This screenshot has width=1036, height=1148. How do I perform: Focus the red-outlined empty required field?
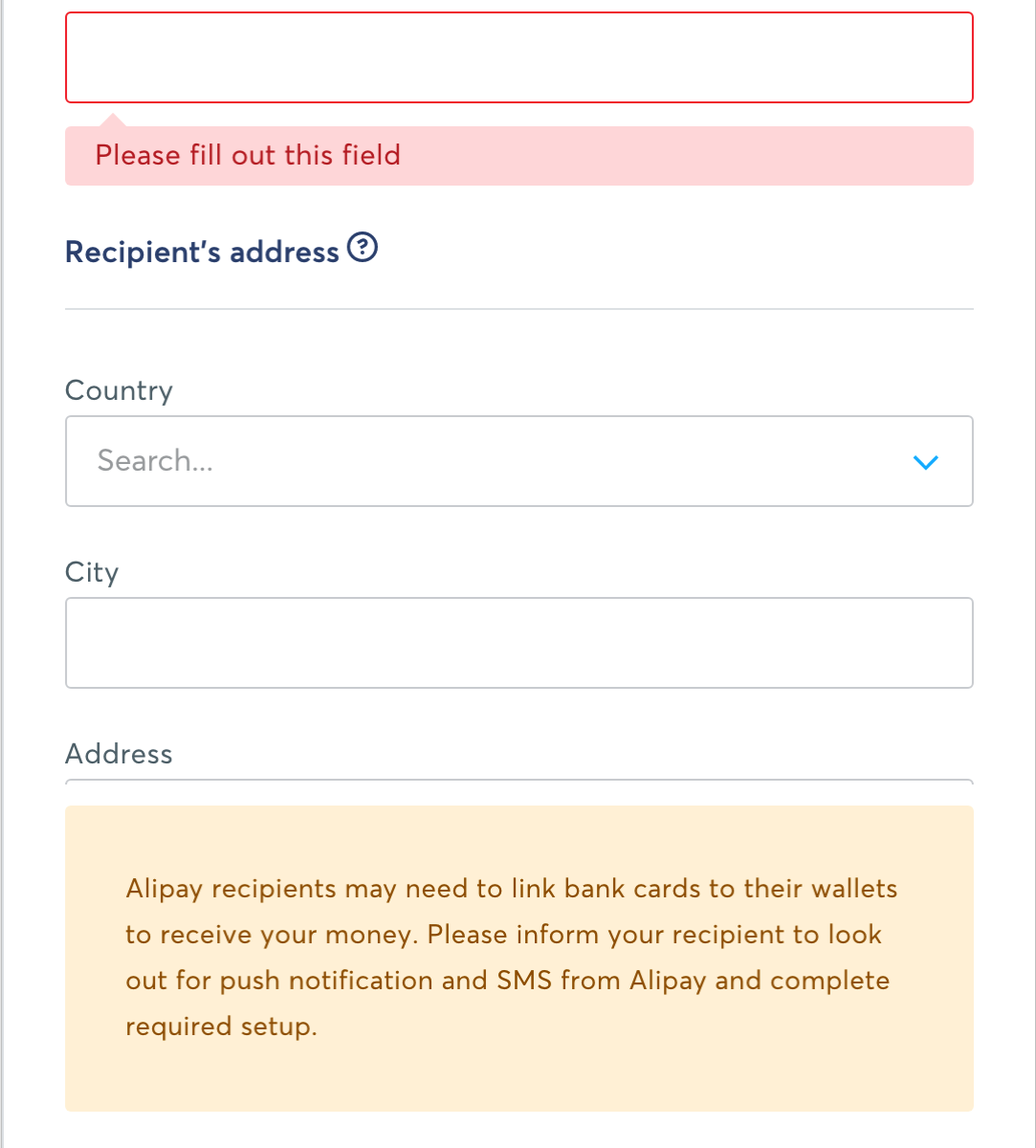coord(518,57)
